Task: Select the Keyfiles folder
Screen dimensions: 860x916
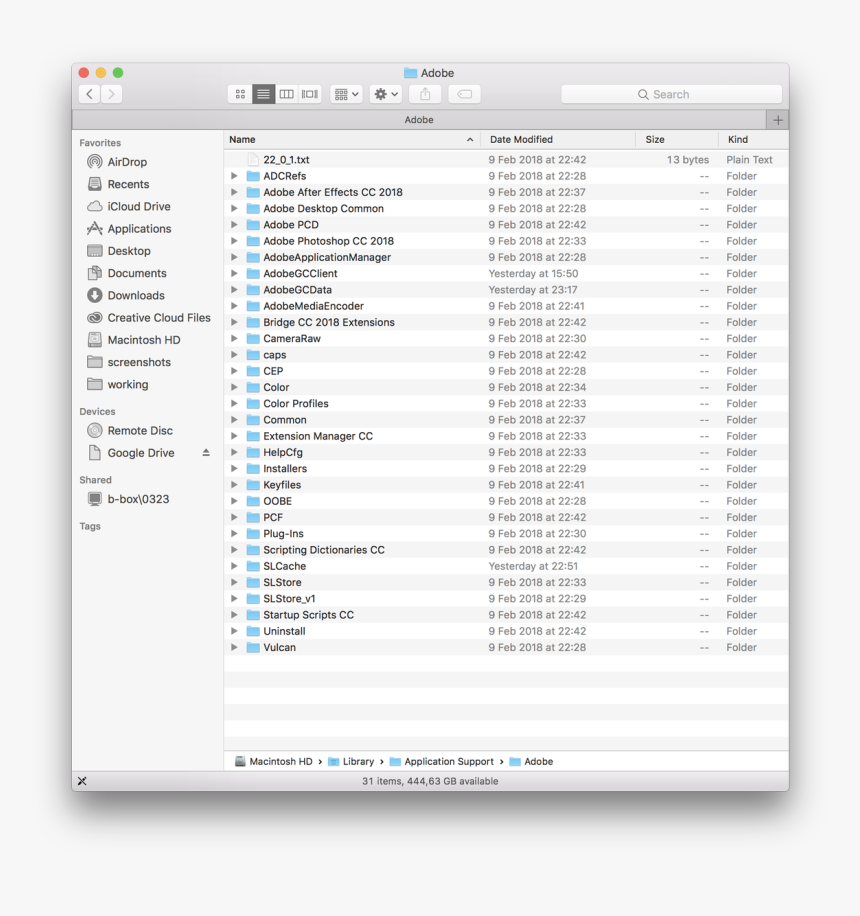Action: [506, 485]
